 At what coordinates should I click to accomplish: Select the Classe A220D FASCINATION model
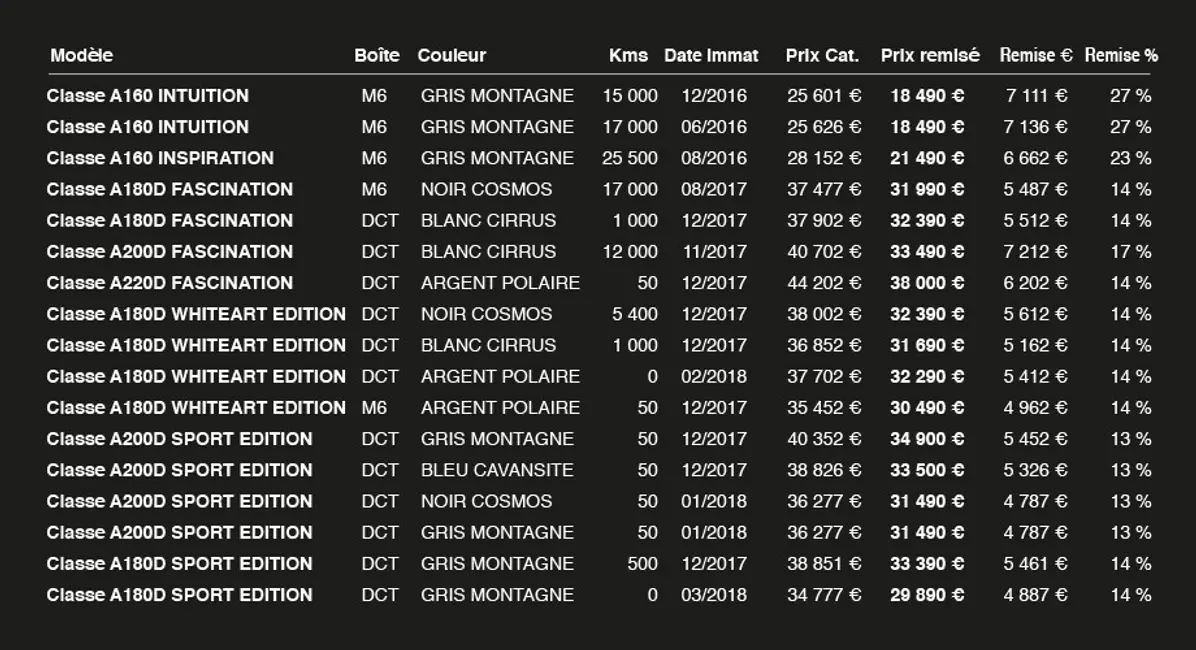(x=170, y=283)
